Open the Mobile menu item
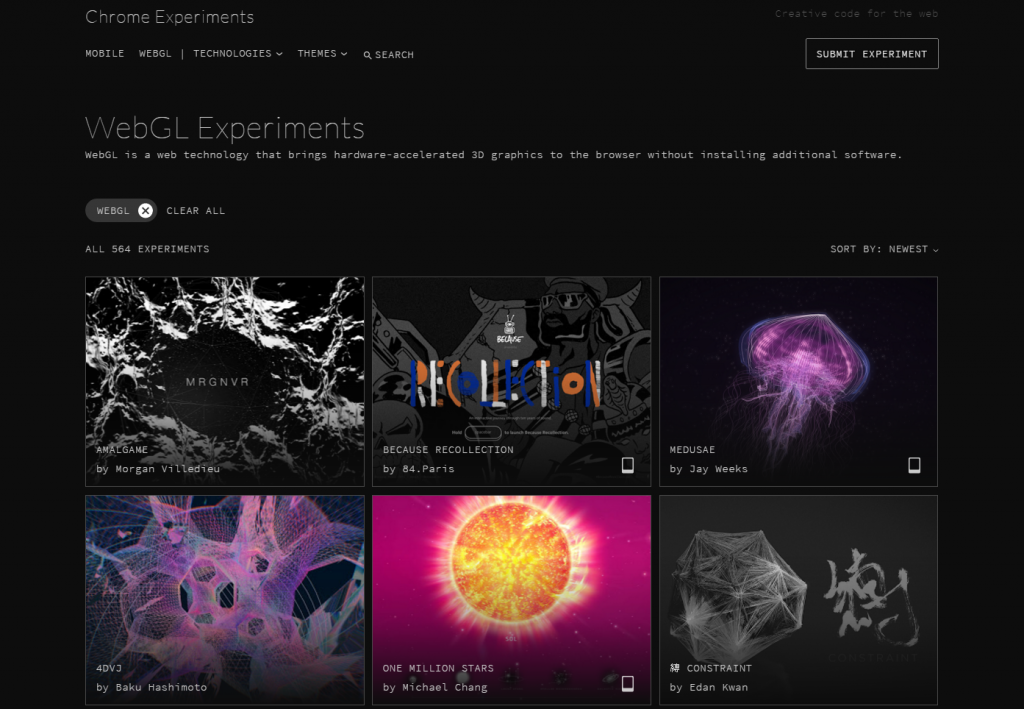The height and width of the screenshot is (709, 1024). pos(104,54)
